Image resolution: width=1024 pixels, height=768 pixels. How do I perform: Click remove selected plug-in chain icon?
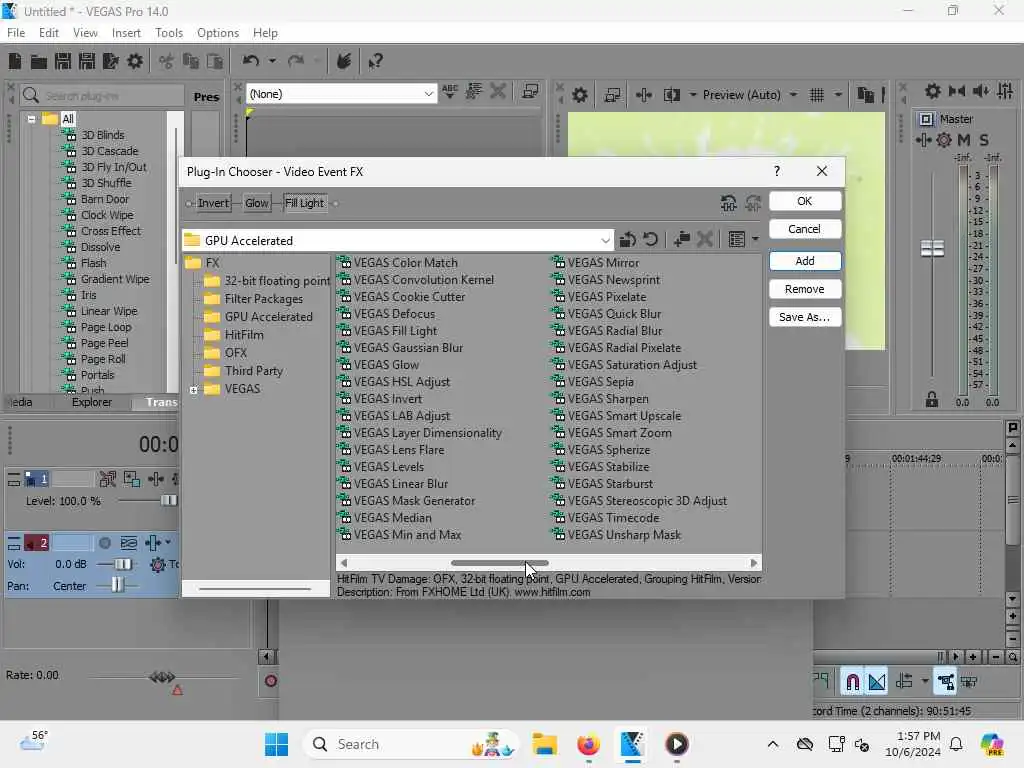coord(752,203)
